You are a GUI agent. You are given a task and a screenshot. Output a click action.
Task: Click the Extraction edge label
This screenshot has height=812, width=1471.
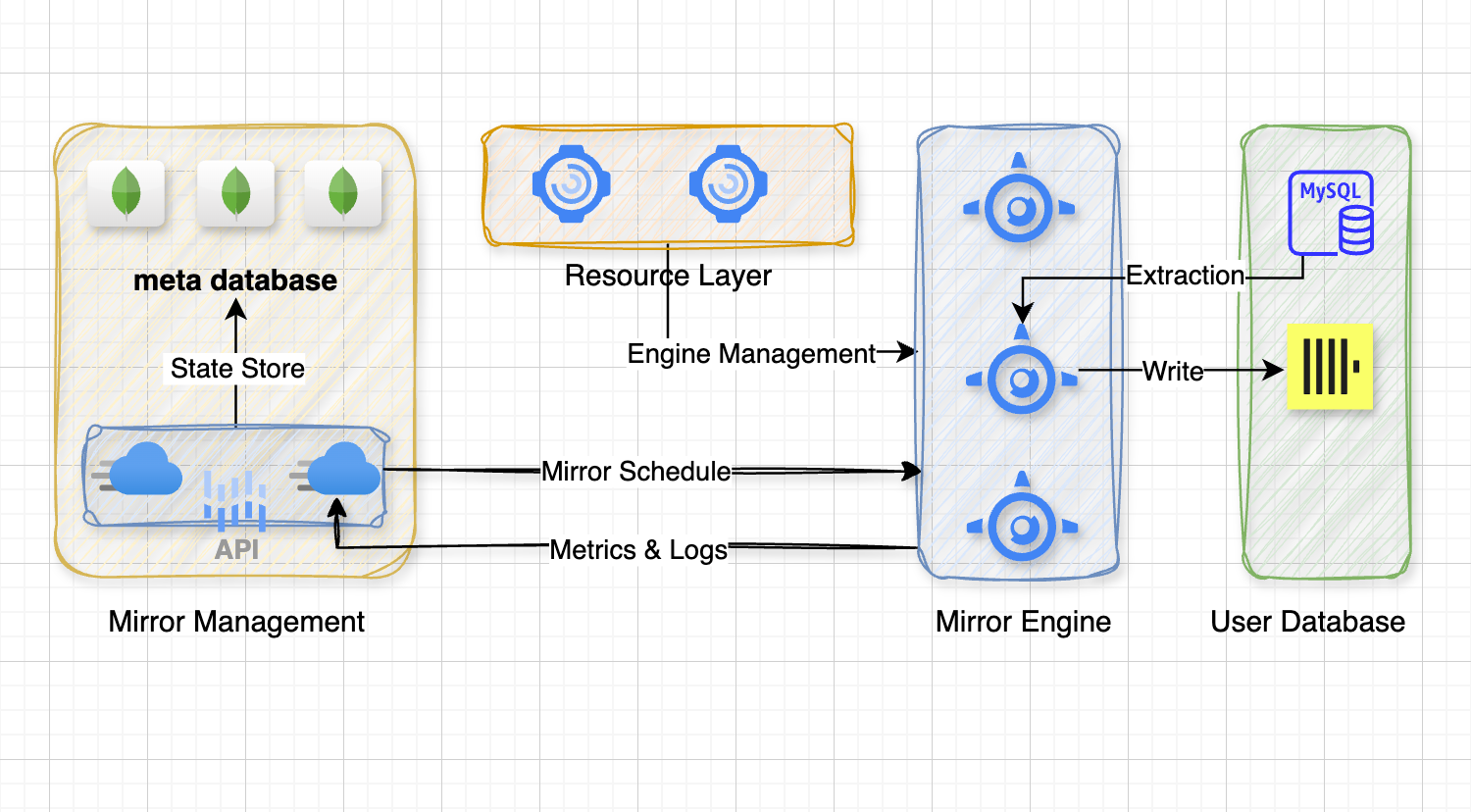[1185, 276]
